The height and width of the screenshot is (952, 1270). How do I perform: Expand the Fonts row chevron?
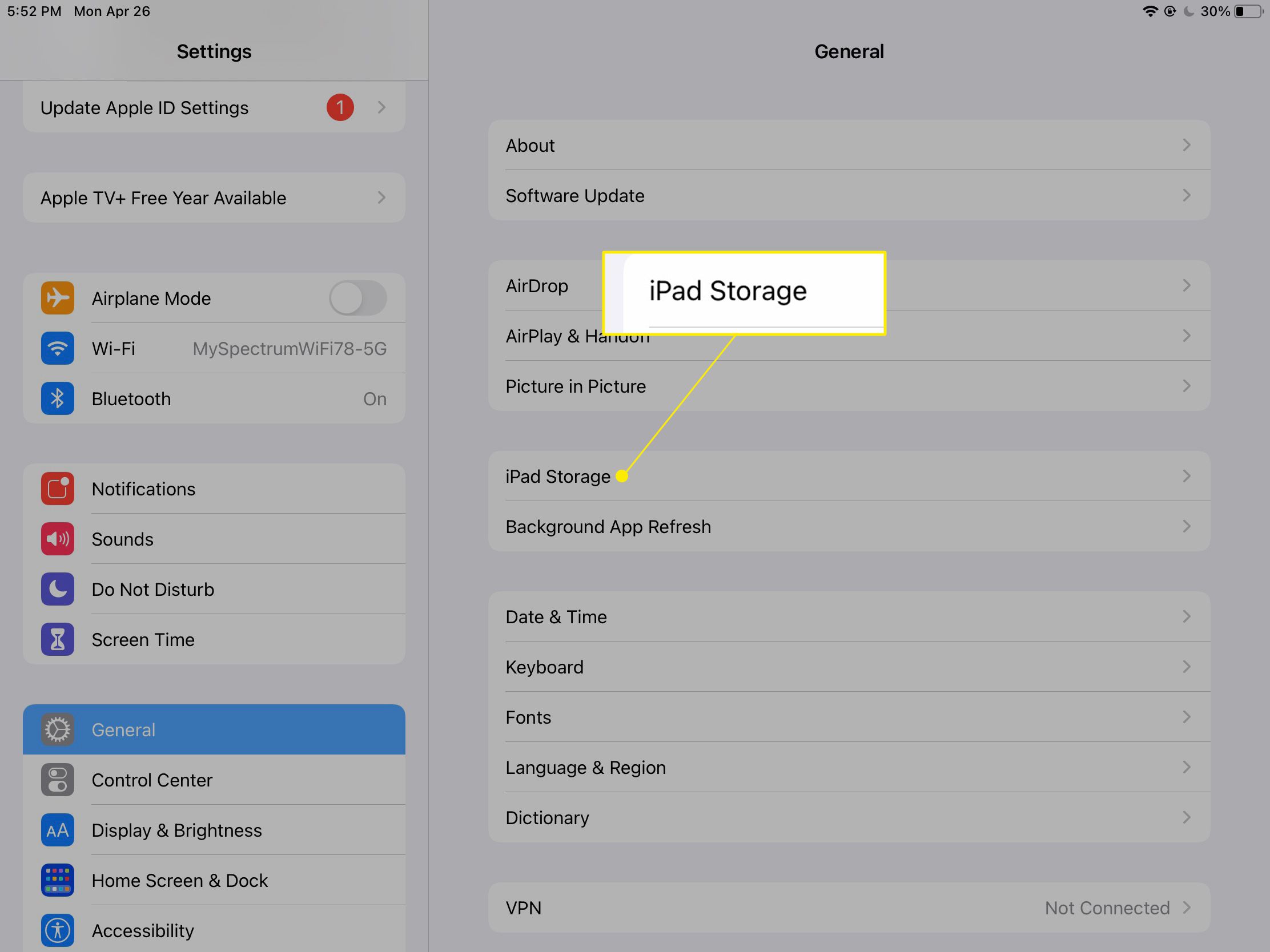(x=1187, y=717)
